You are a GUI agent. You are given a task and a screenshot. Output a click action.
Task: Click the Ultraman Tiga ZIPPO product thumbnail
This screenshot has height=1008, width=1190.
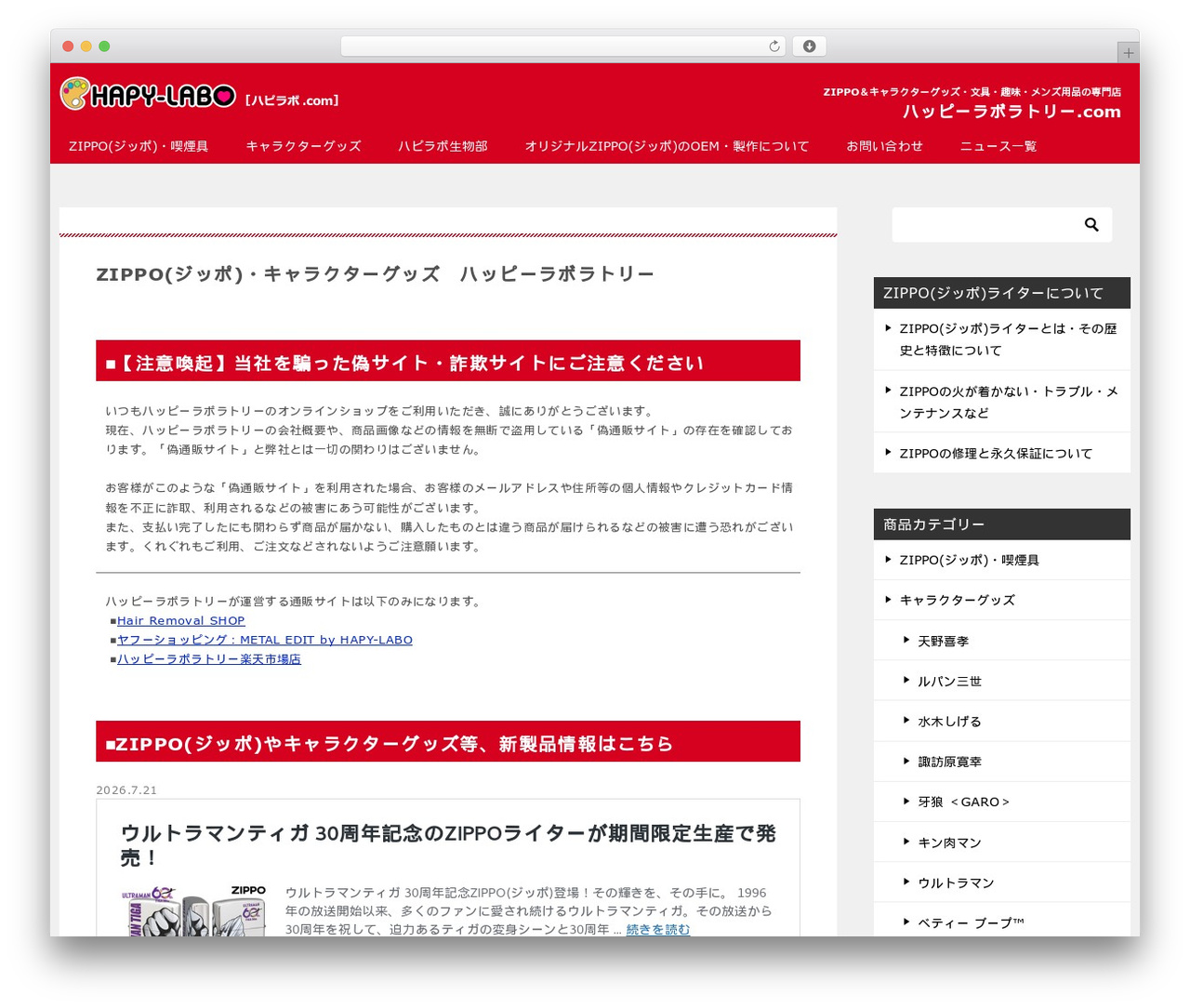click(x=193, y=910)
